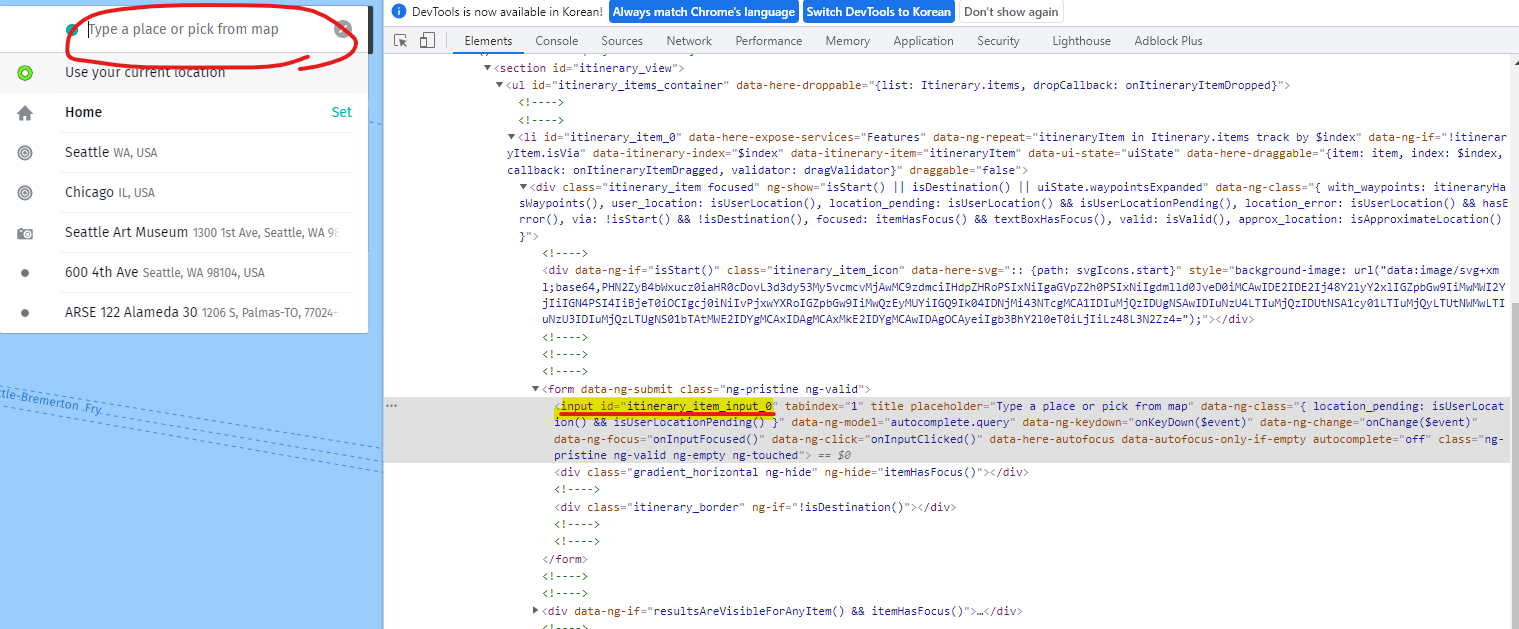The width and height of the screenshot is (1519, 629).
Task: Collapse the div itinerary_item focused node
Action: click(x=524, y=187)
